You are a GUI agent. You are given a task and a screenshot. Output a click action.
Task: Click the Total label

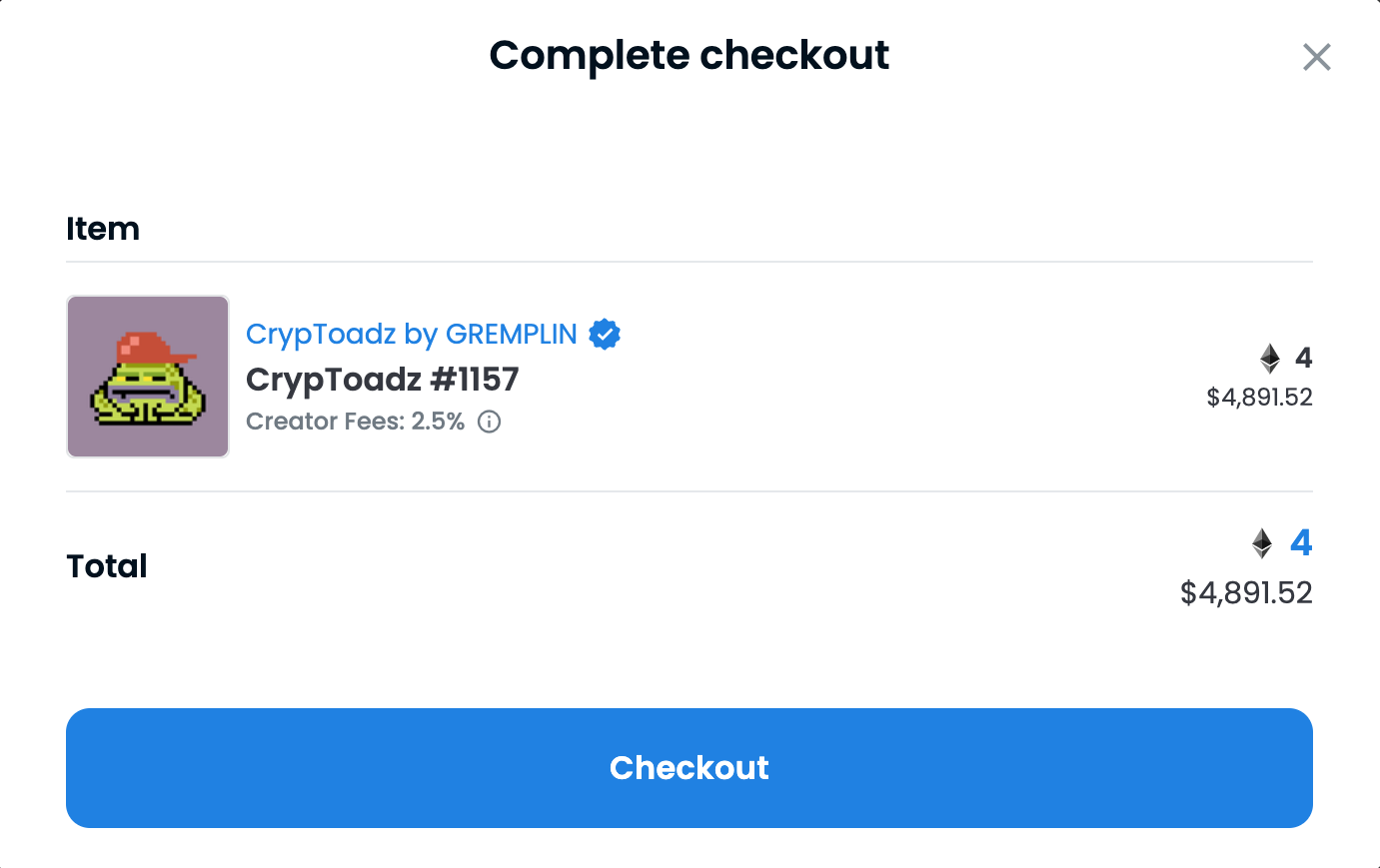point(107,566)
